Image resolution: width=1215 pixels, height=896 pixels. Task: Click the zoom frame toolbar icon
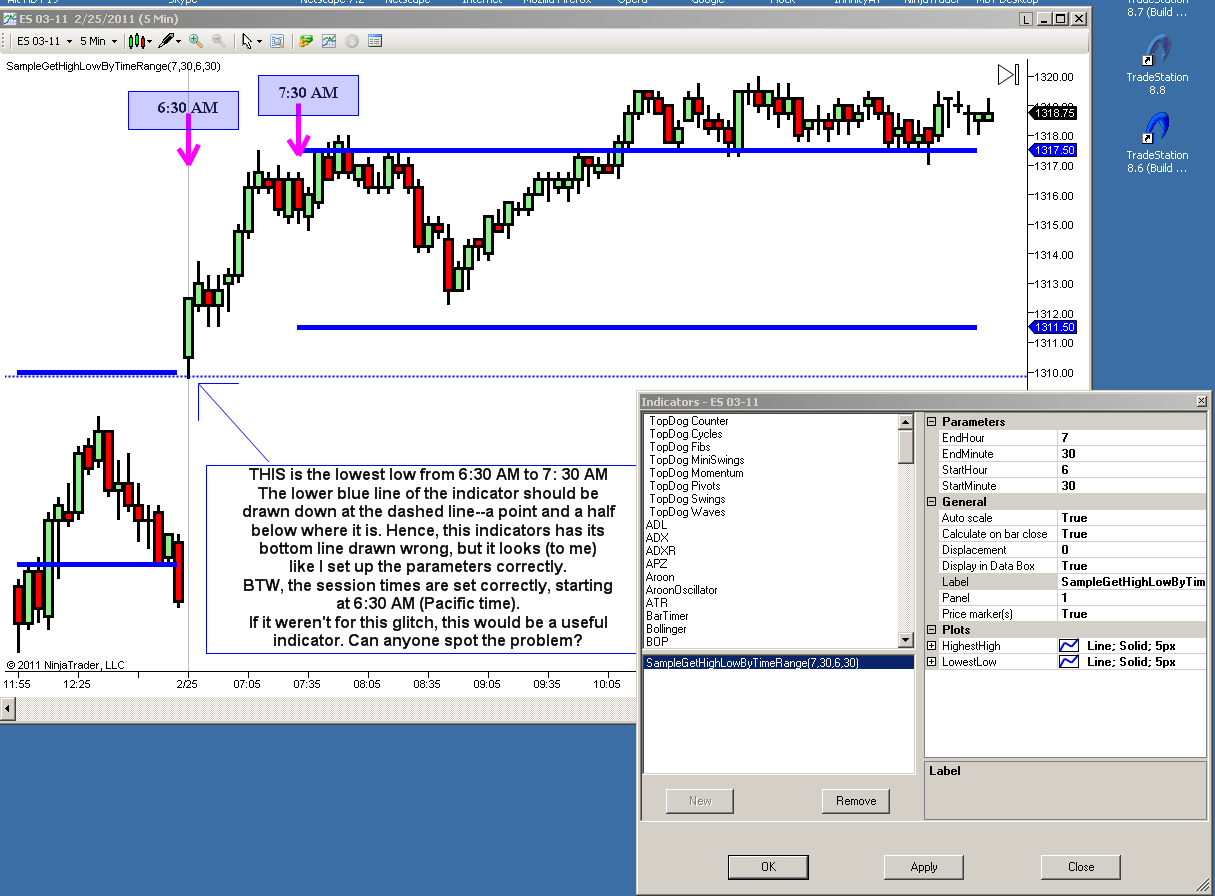click(x=277, y=41)
